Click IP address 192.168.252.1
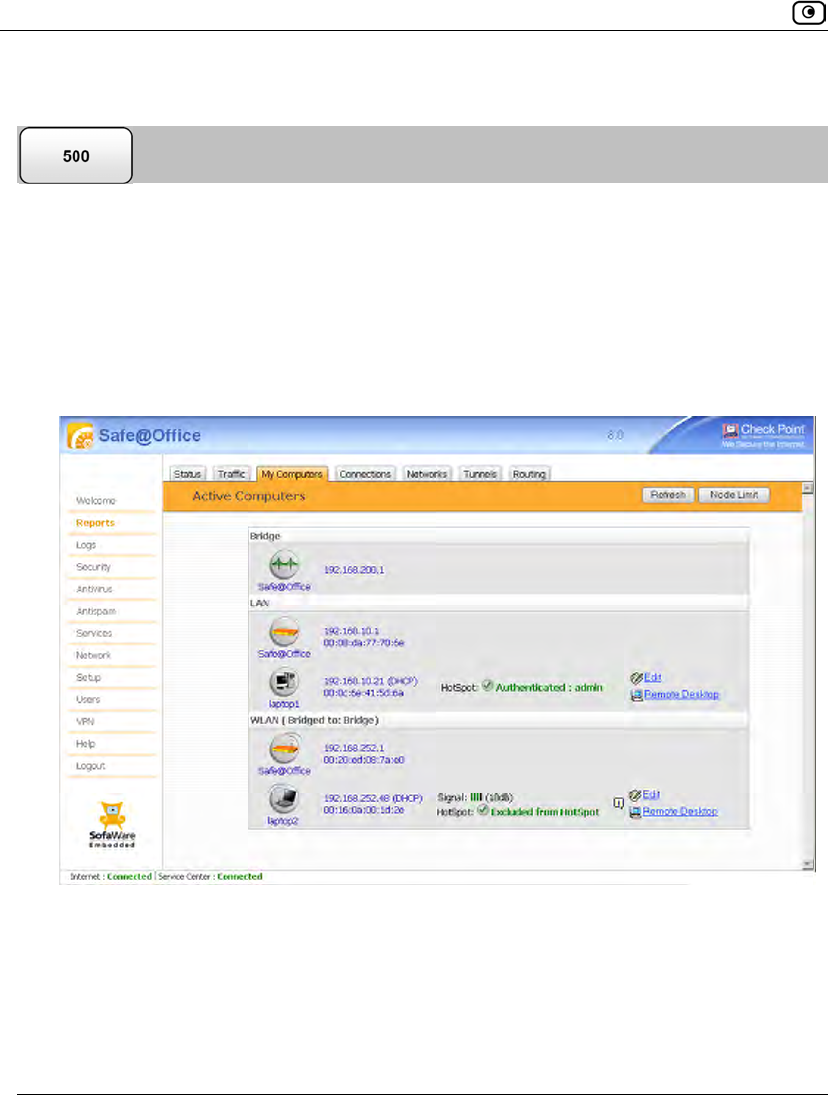The image size is (828, 1095). [x=354, y=748]
